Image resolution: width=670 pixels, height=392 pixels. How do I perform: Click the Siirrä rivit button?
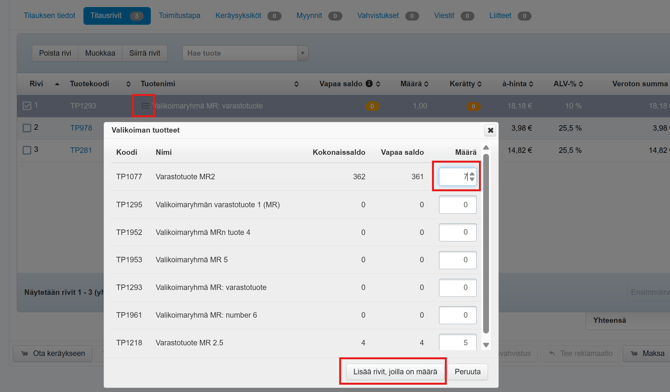(145, 53)
